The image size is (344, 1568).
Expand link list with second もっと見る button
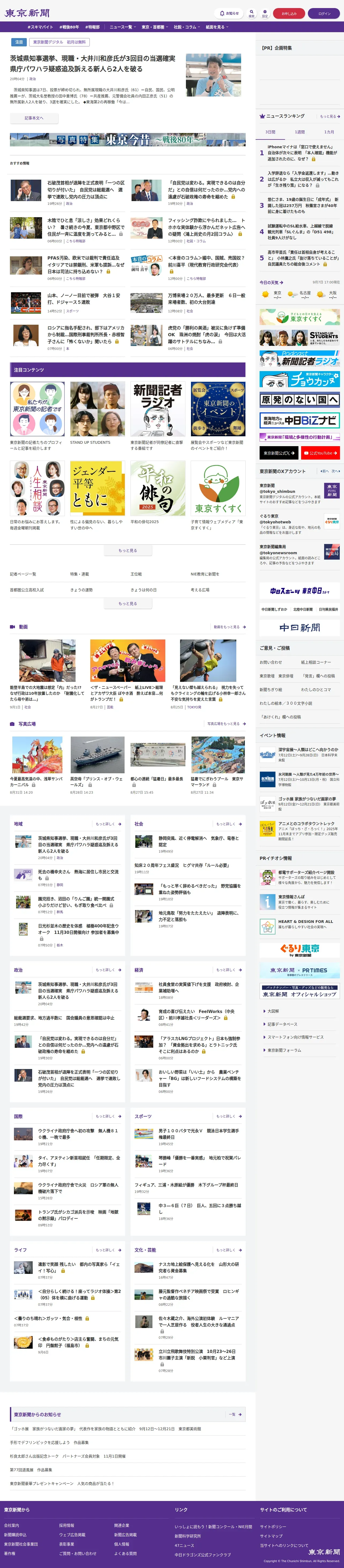[x=128, y=604]
